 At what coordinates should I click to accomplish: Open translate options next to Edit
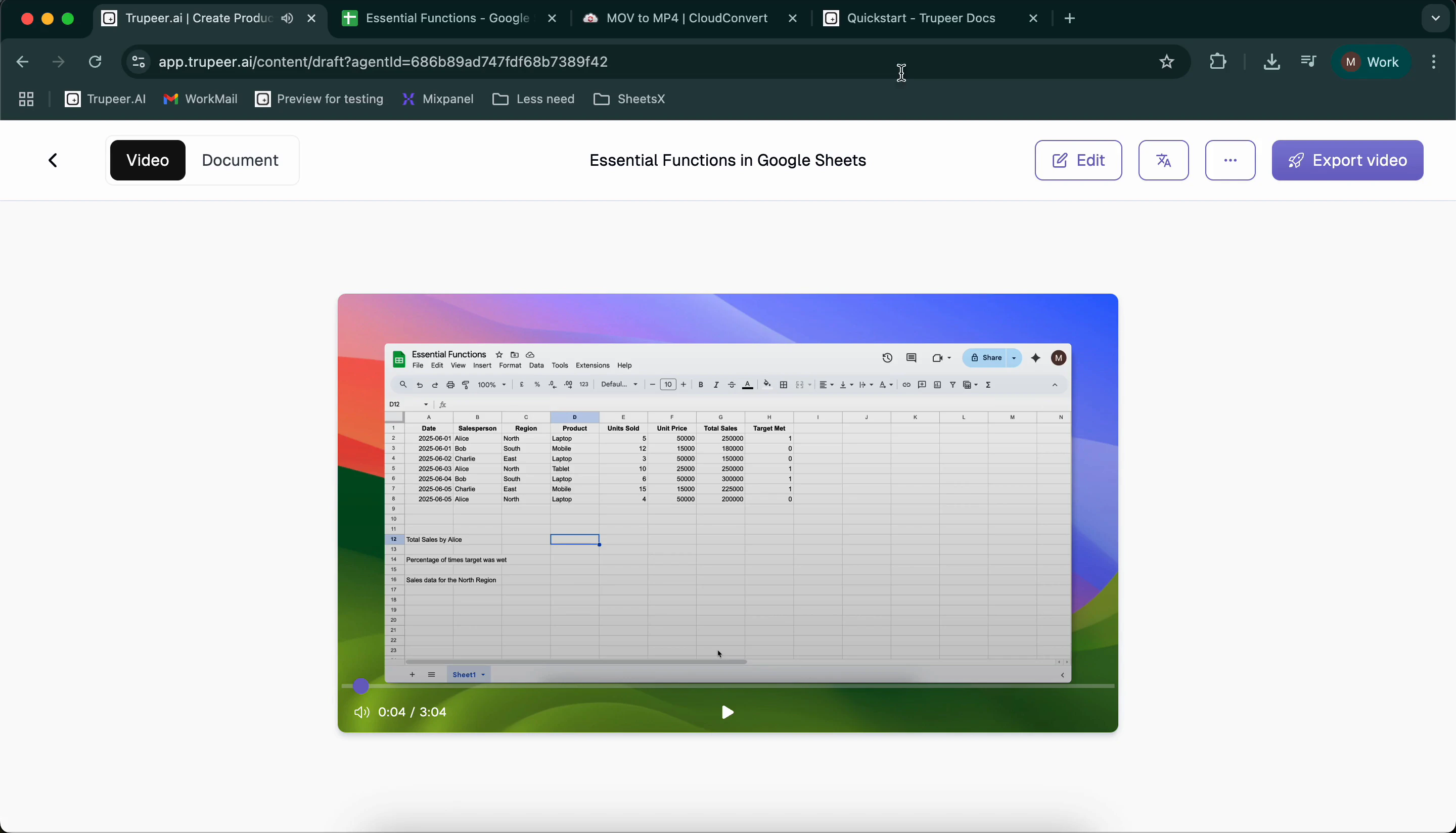tap(1163, 160)
